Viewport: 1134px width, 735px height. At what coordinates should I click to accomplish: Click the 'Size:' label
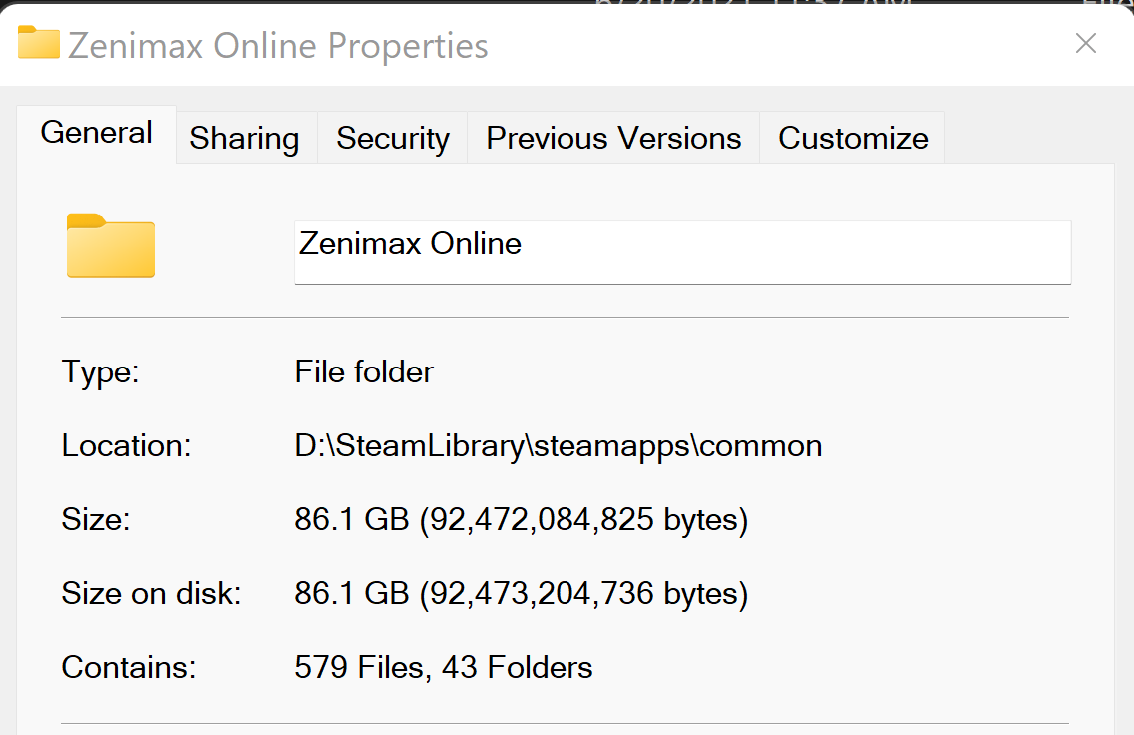coord(95,519)
